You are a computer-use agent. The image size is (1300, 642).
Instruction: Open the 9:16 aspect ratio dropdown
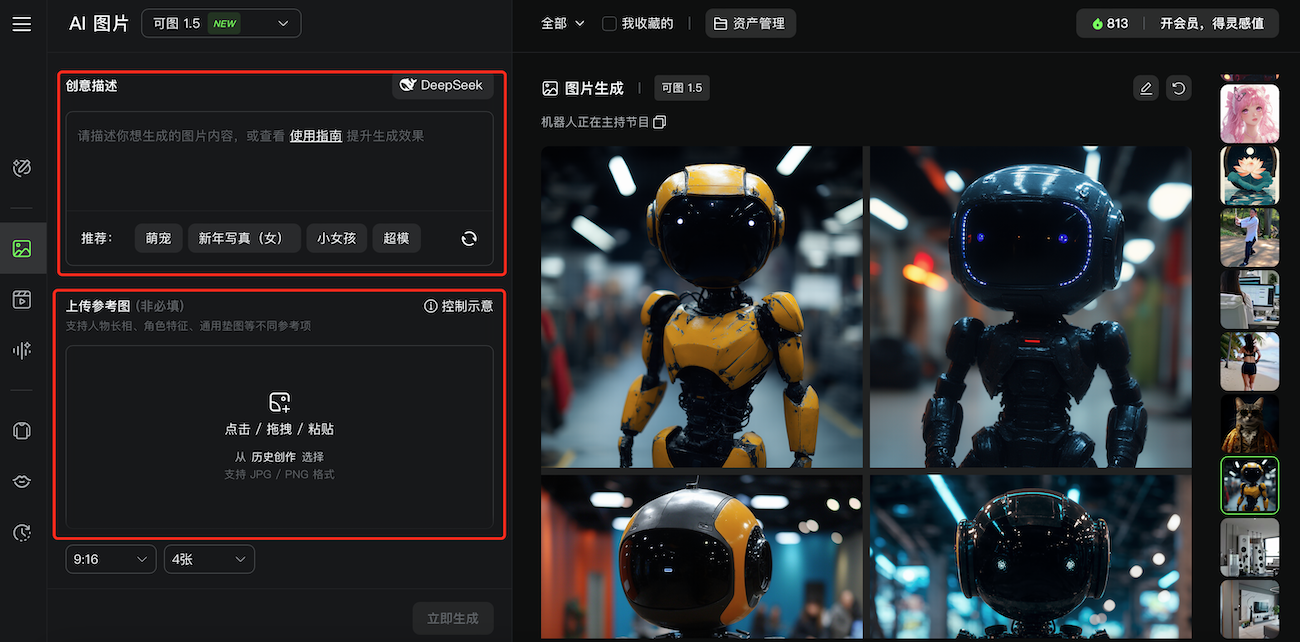(111, 559)
